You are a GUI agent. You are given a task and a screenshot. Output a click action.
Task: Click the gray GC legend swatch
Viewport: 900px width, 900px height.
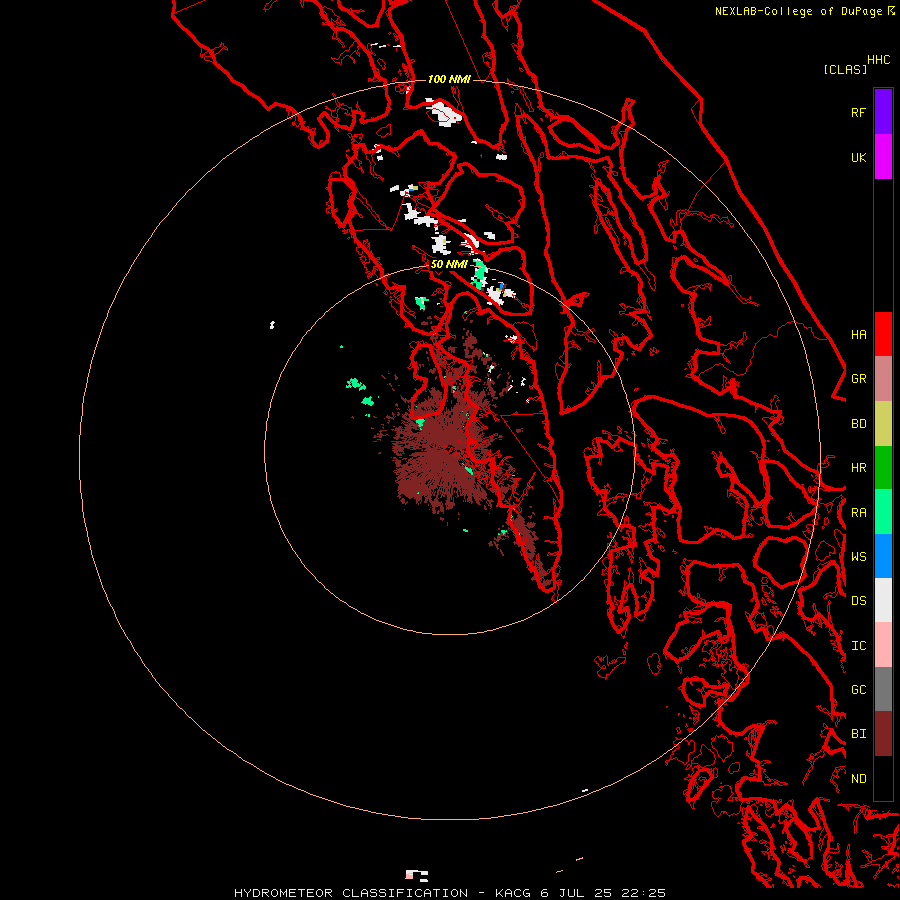click(x=883, y=689)
